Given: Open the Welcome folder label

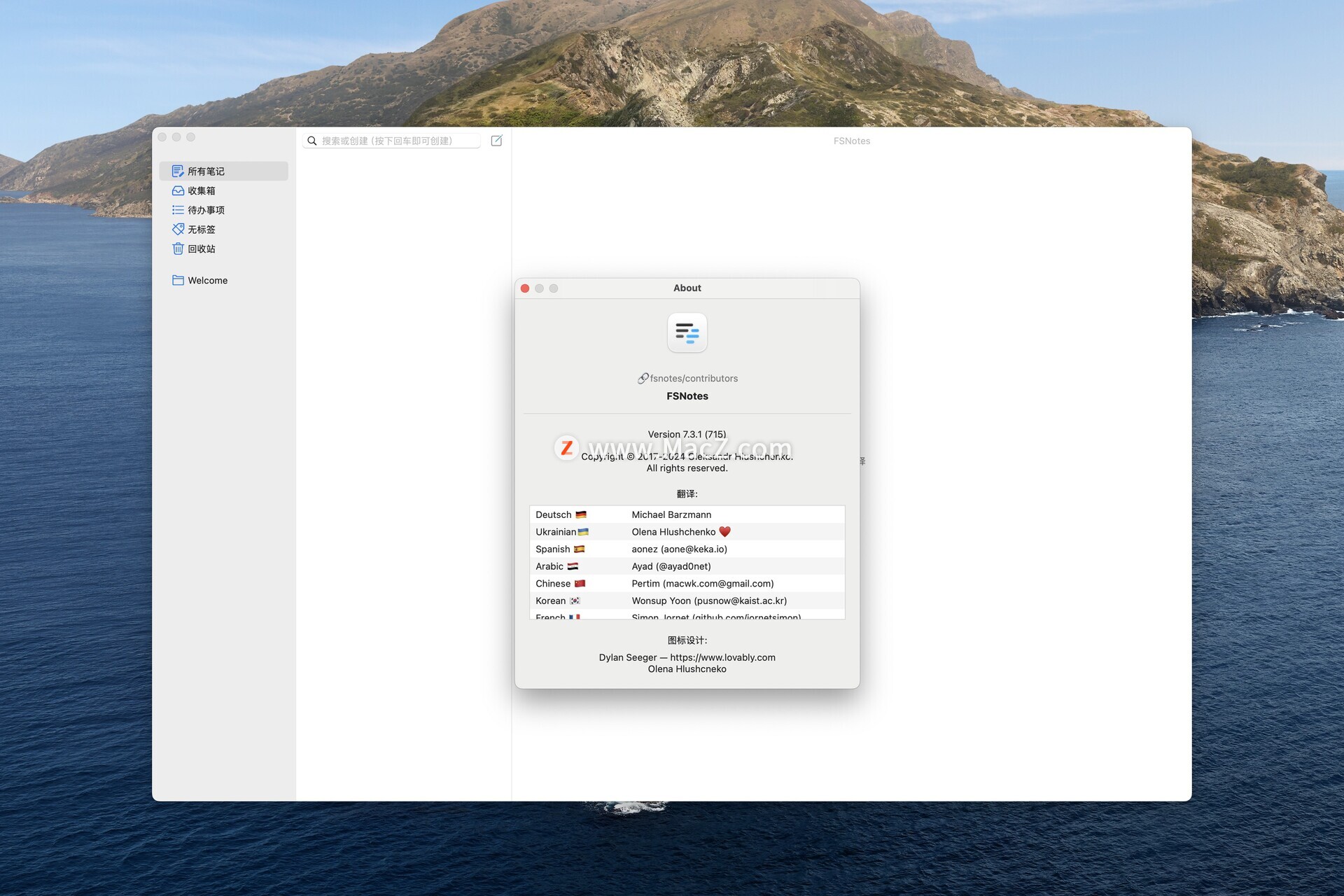Looking at the screenshot, I should [208, 281].
